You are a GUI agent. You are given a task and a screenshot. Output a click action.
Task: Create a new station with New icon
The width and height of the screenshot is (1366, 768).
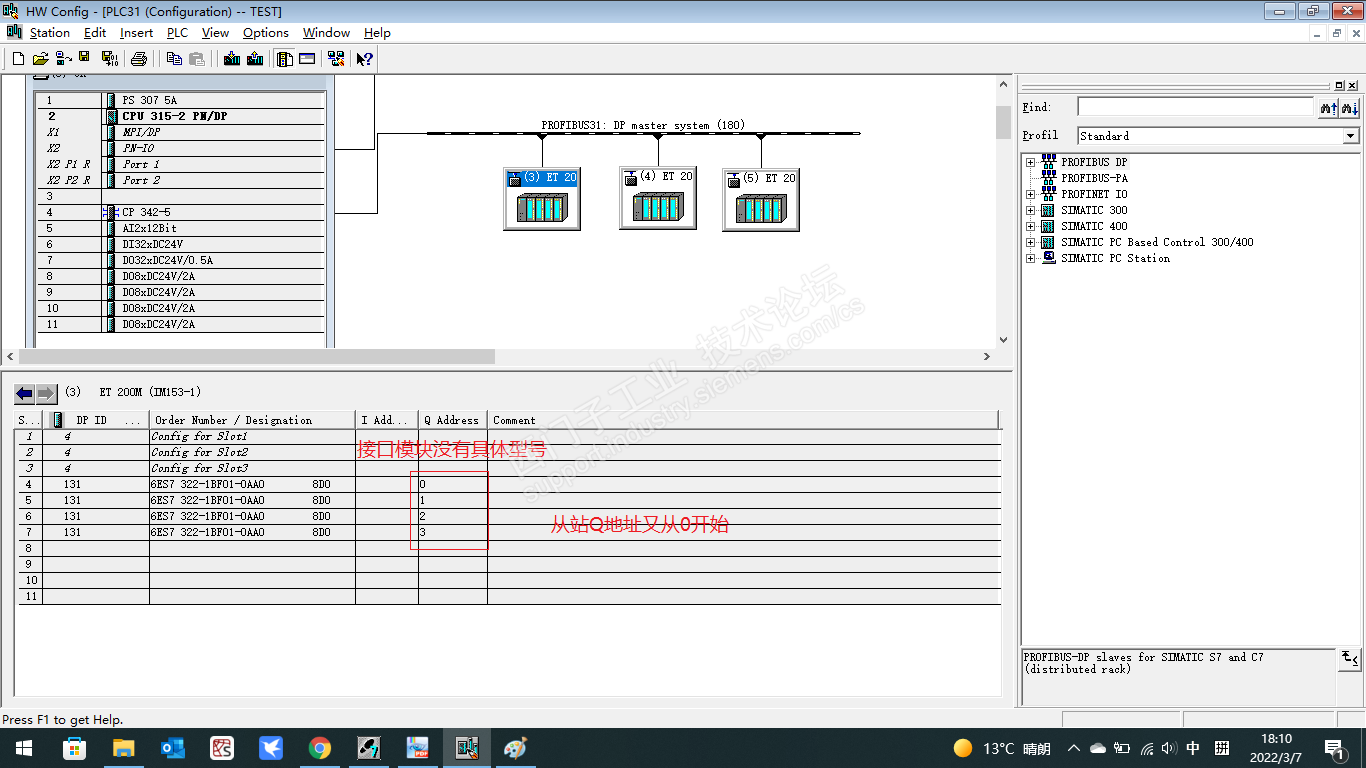[18, 59]
